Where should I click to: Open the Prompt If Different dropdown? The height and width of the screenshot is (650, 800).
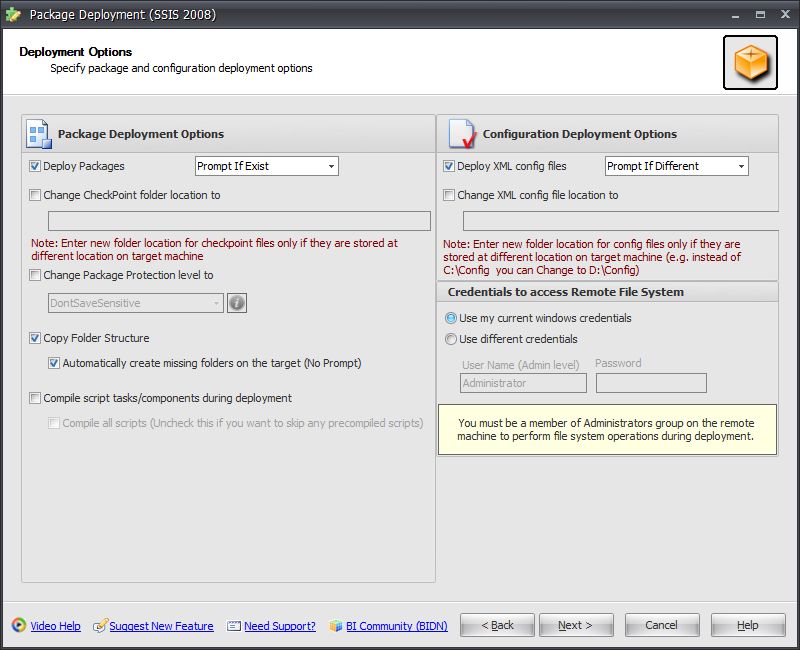(742, 166)
